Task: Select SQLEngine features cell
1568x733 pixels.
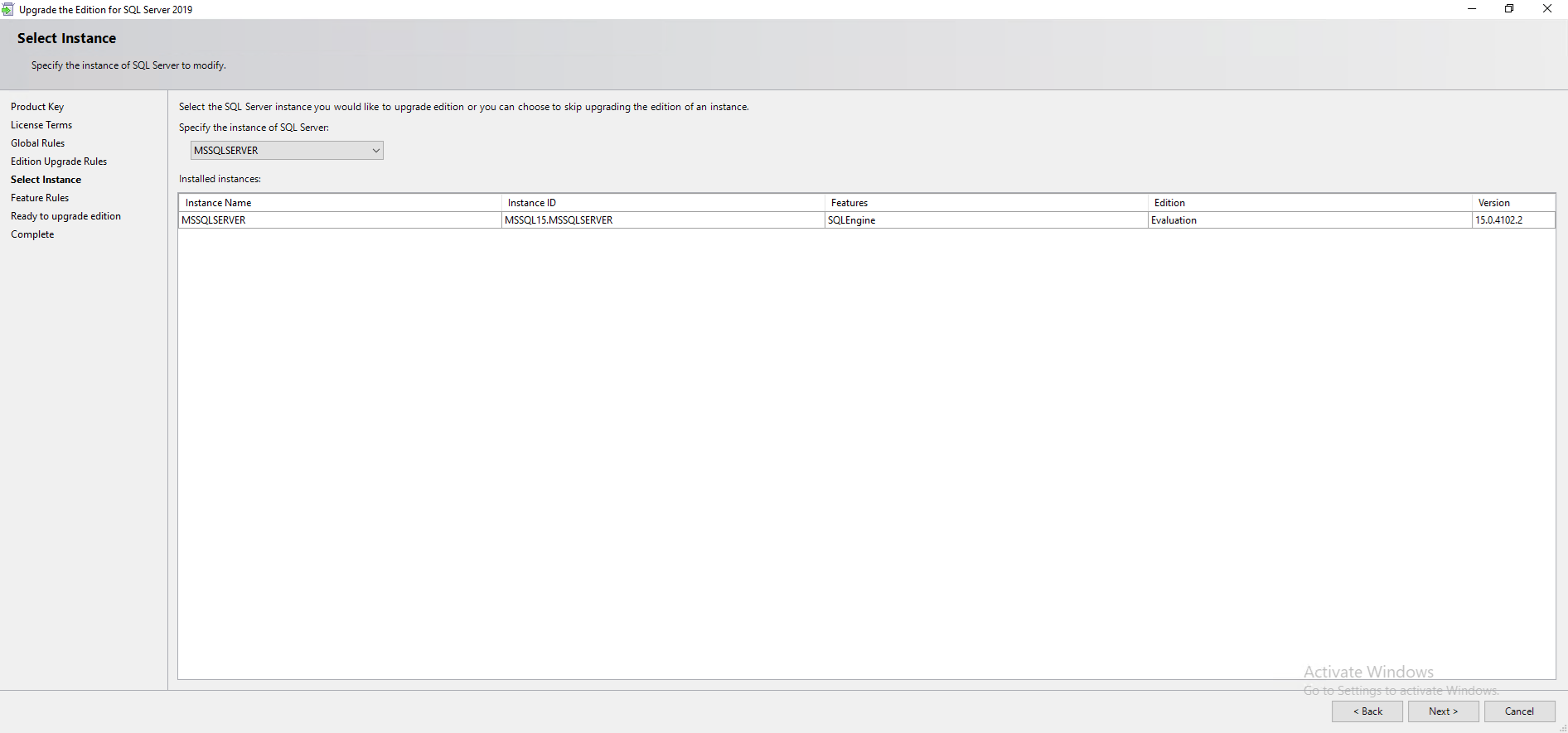Action: (x=986, y=220)
